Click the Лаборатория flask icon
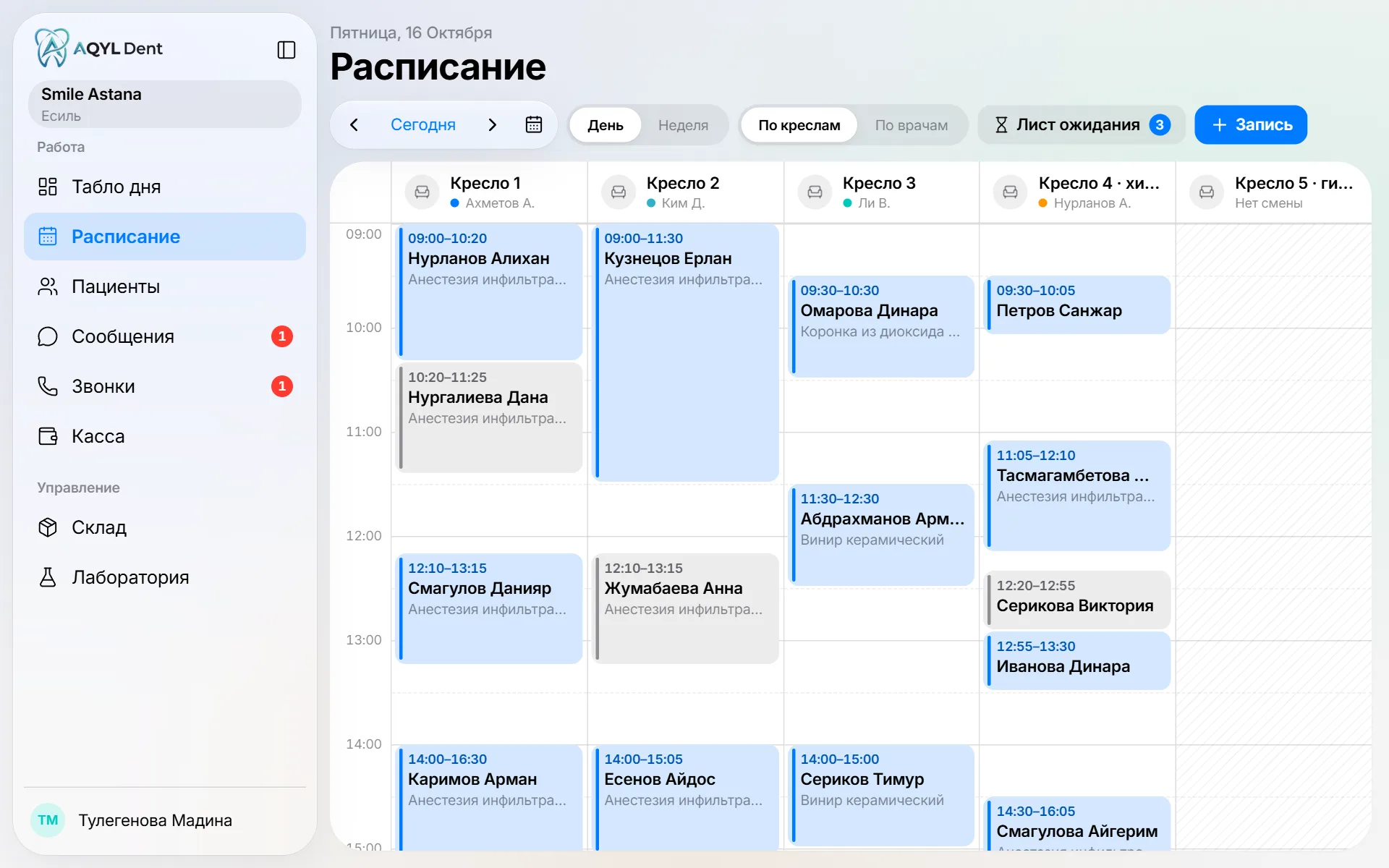This screenshot has height=868, width=1389. [x=48, y=577]
